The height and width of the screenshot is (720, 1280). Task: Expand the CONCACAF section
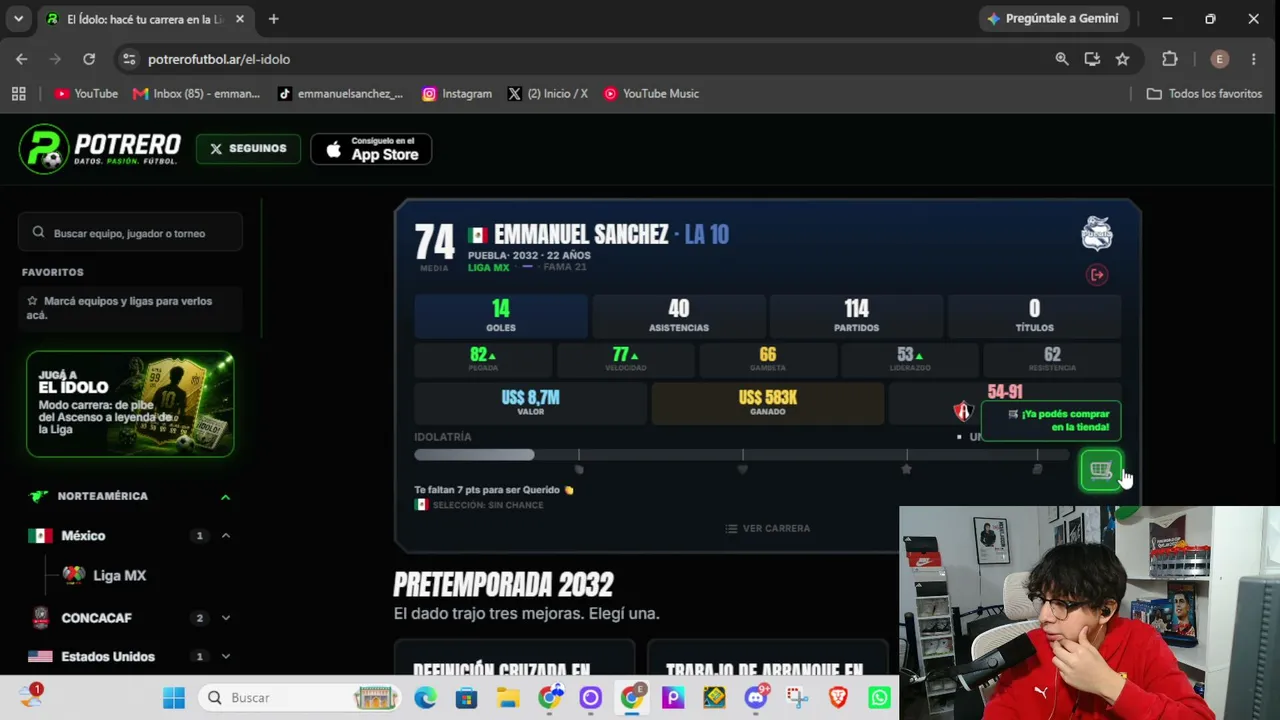[x=225, y=618]
